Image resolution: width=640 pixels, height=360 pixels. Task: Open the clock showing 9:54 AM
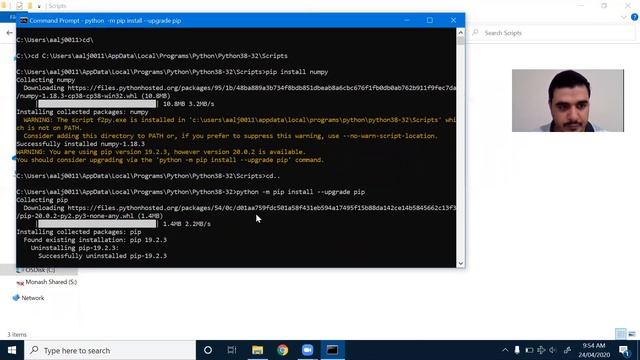[594, 350]
